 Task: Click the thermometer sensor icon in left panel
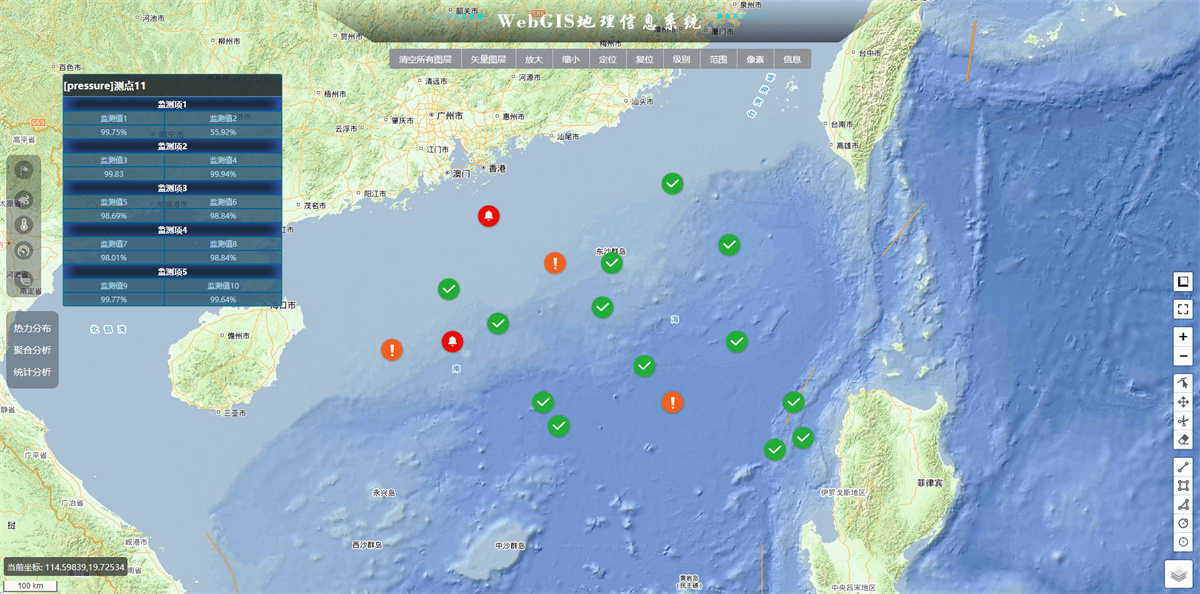[x=24, y=224]
